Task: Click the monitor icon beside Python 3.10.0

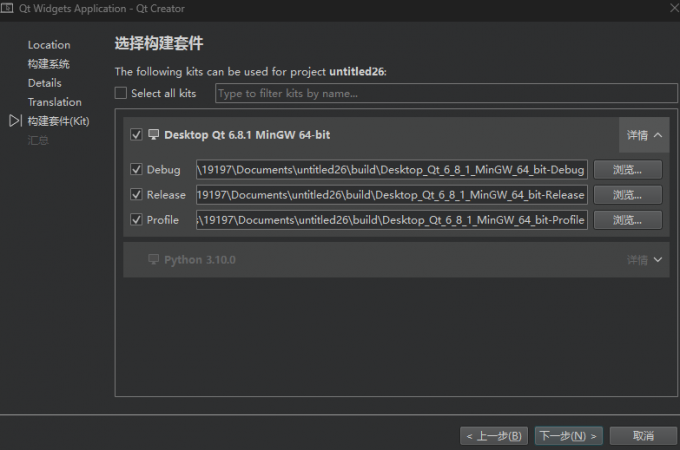Action: click(x=153, y=260)
